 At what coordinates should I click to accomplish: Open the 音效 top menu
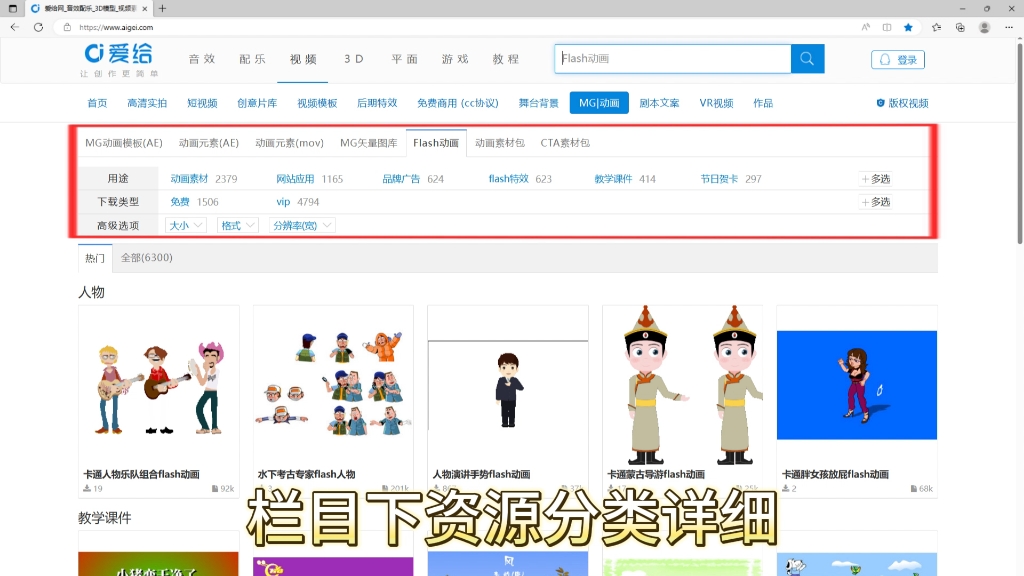[202, 59]
